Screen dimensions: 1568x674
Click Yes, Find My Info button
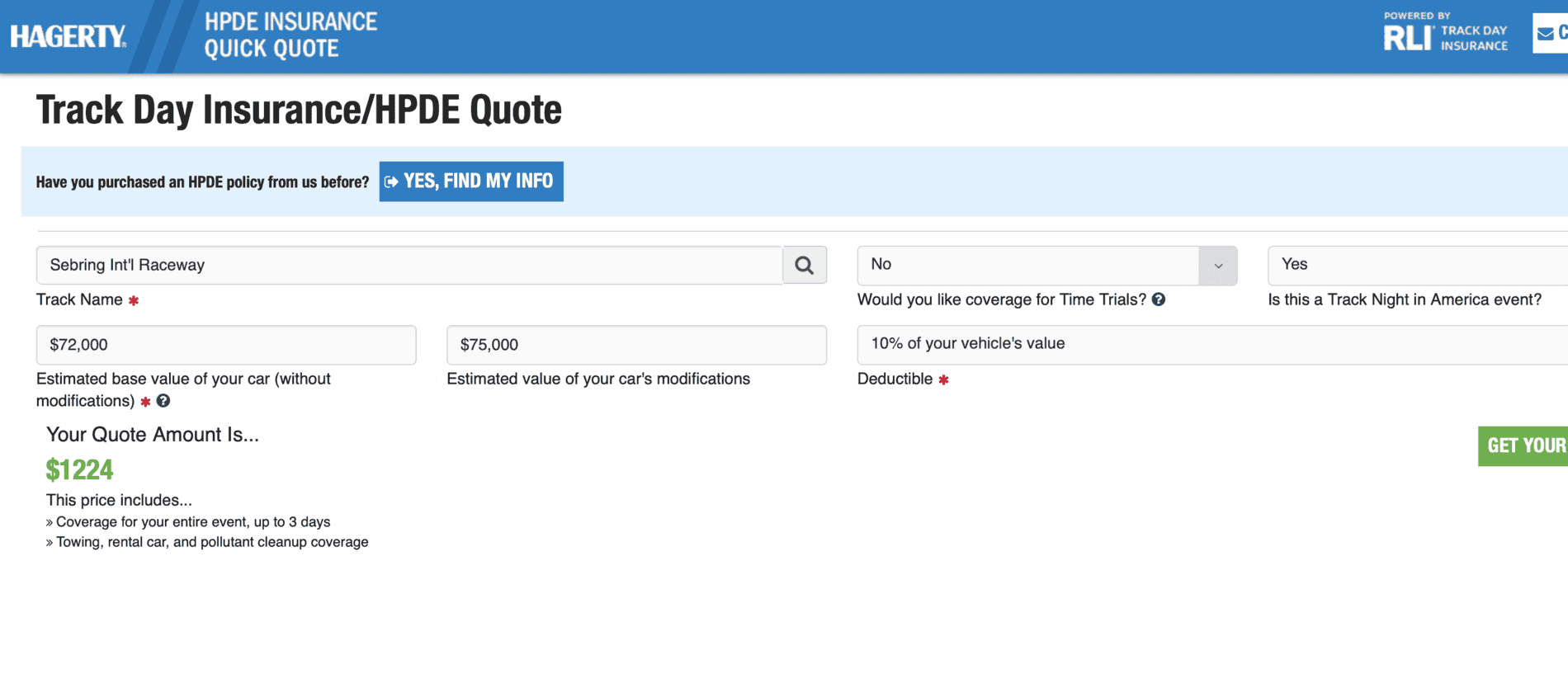[x=471, y=181]
